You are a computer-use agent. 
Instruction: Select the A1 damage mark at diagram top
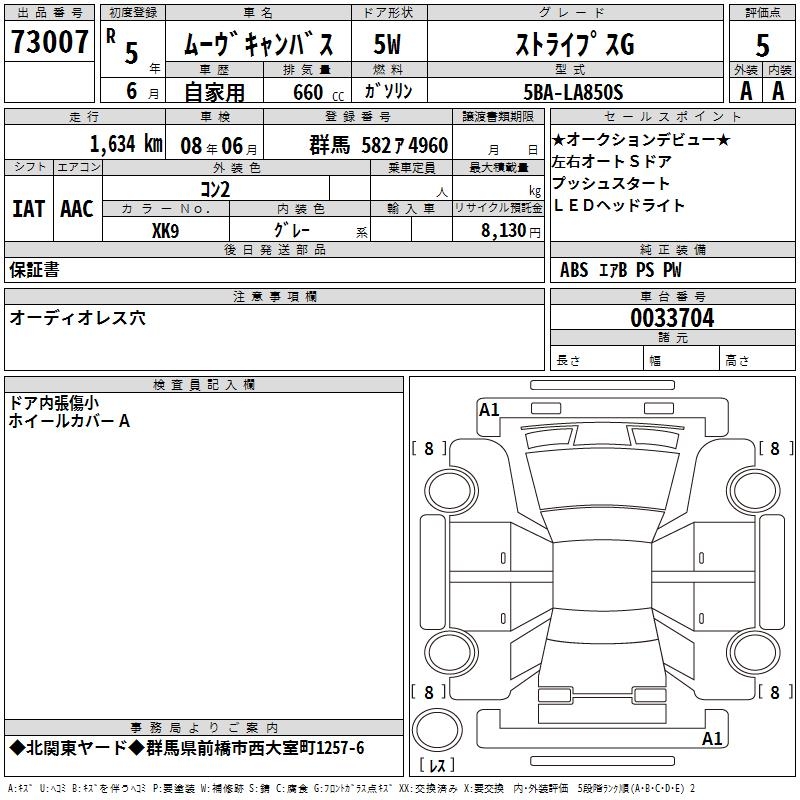coord(489,410)
